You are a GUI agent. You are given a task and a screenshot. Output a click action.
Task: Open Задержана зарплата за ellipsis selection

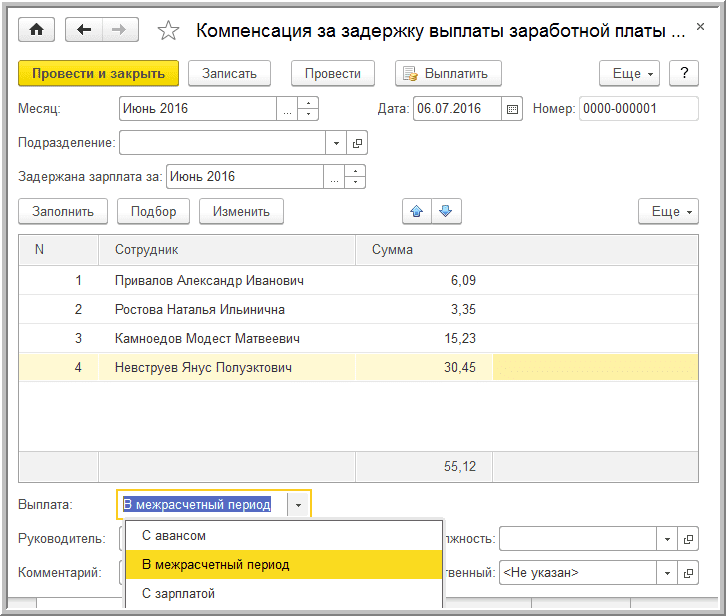(x=334, y=177)
